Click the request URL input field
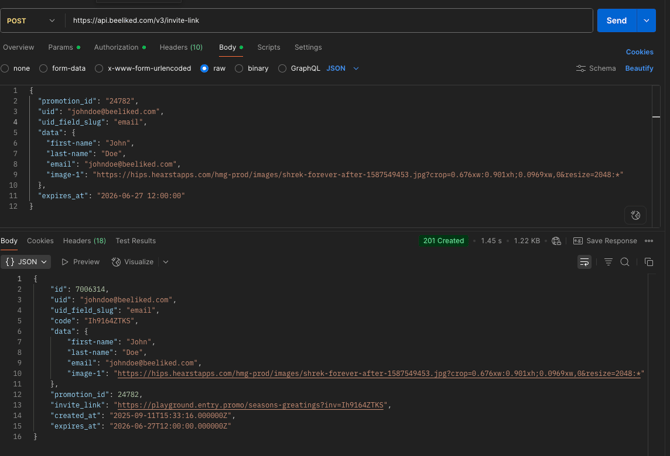The height and width of the screenshot is (456, 670). tap(328, 21)
